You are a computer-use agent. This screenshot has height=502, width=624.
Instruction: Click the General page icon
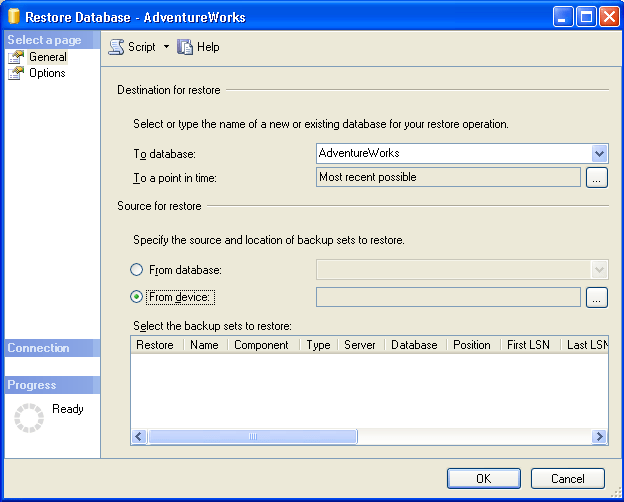point(16,57)
